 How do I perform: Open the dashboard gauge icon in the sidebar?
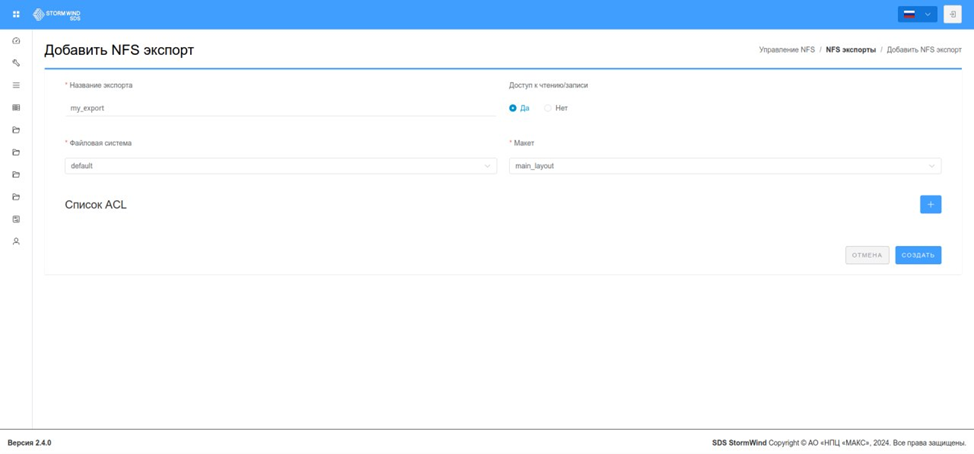pyautogui.click(x=16, y=40)
